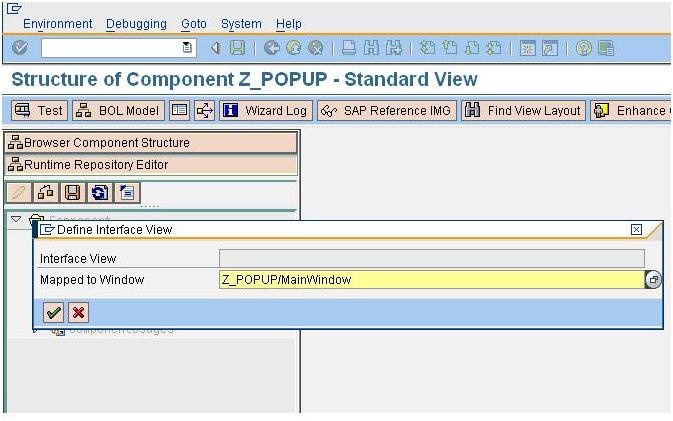Click the document list icon in repository toolbar
This screenshot has height=421, width=673.
(x=127, y=192)
